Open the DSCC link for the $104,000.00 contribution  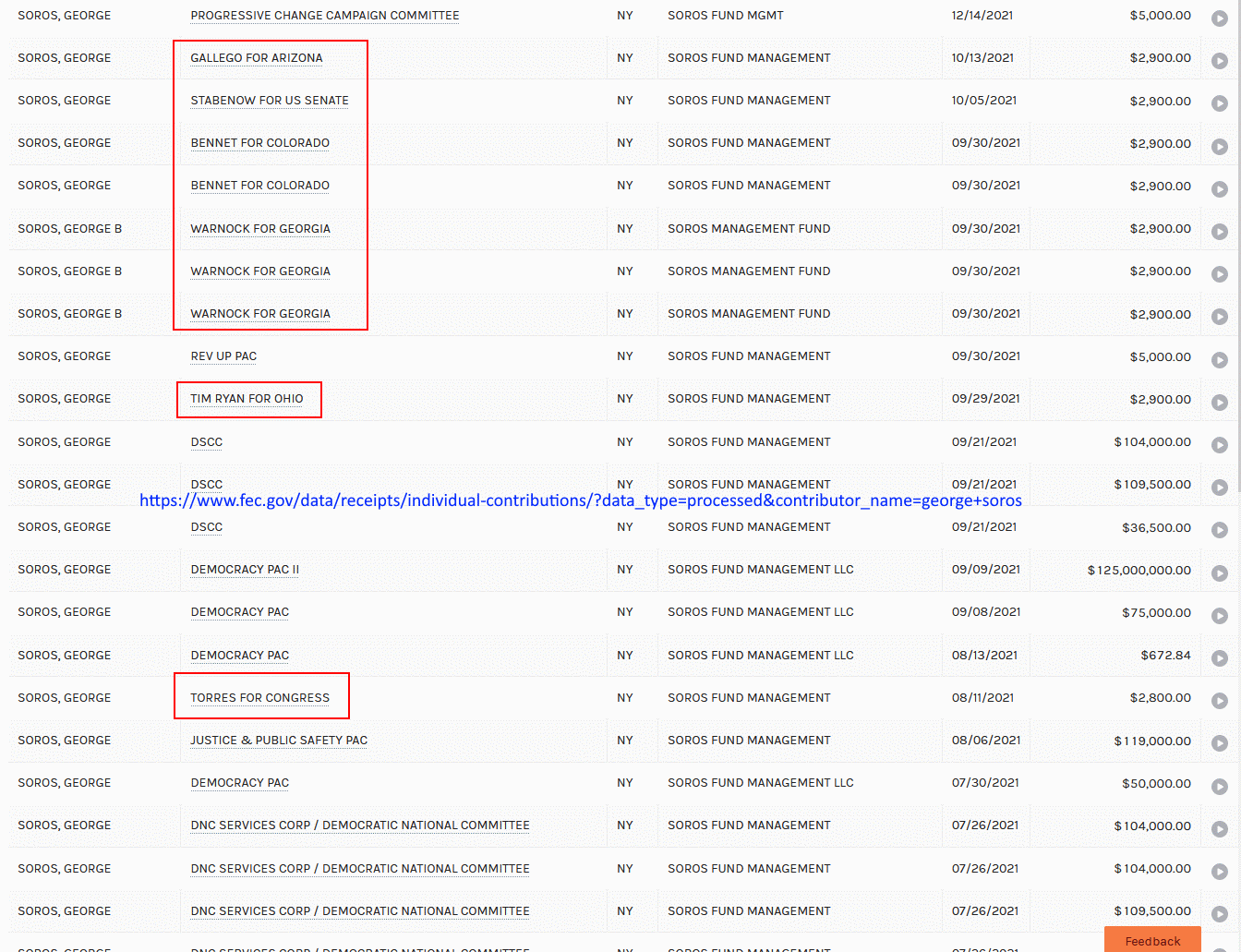click(207, 442)
